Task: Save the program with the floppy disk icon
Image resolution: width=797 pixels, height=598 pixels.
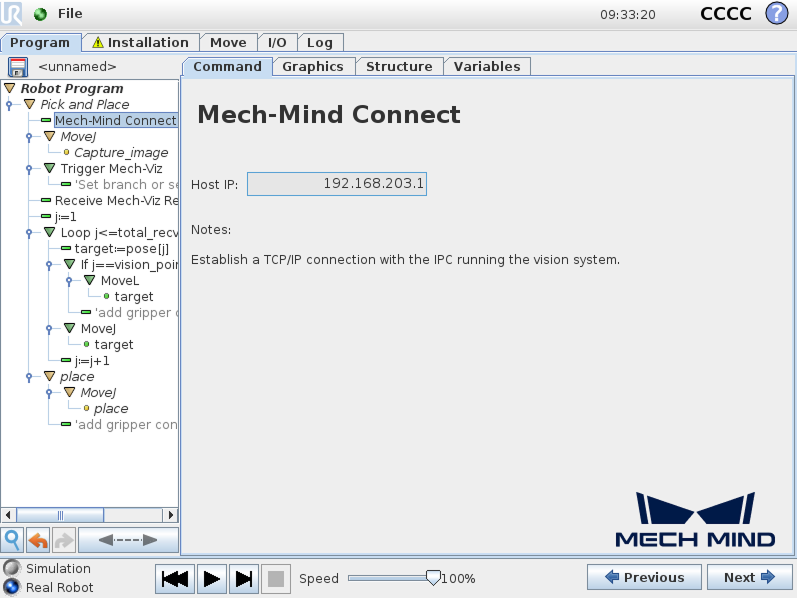Action: 18,67
